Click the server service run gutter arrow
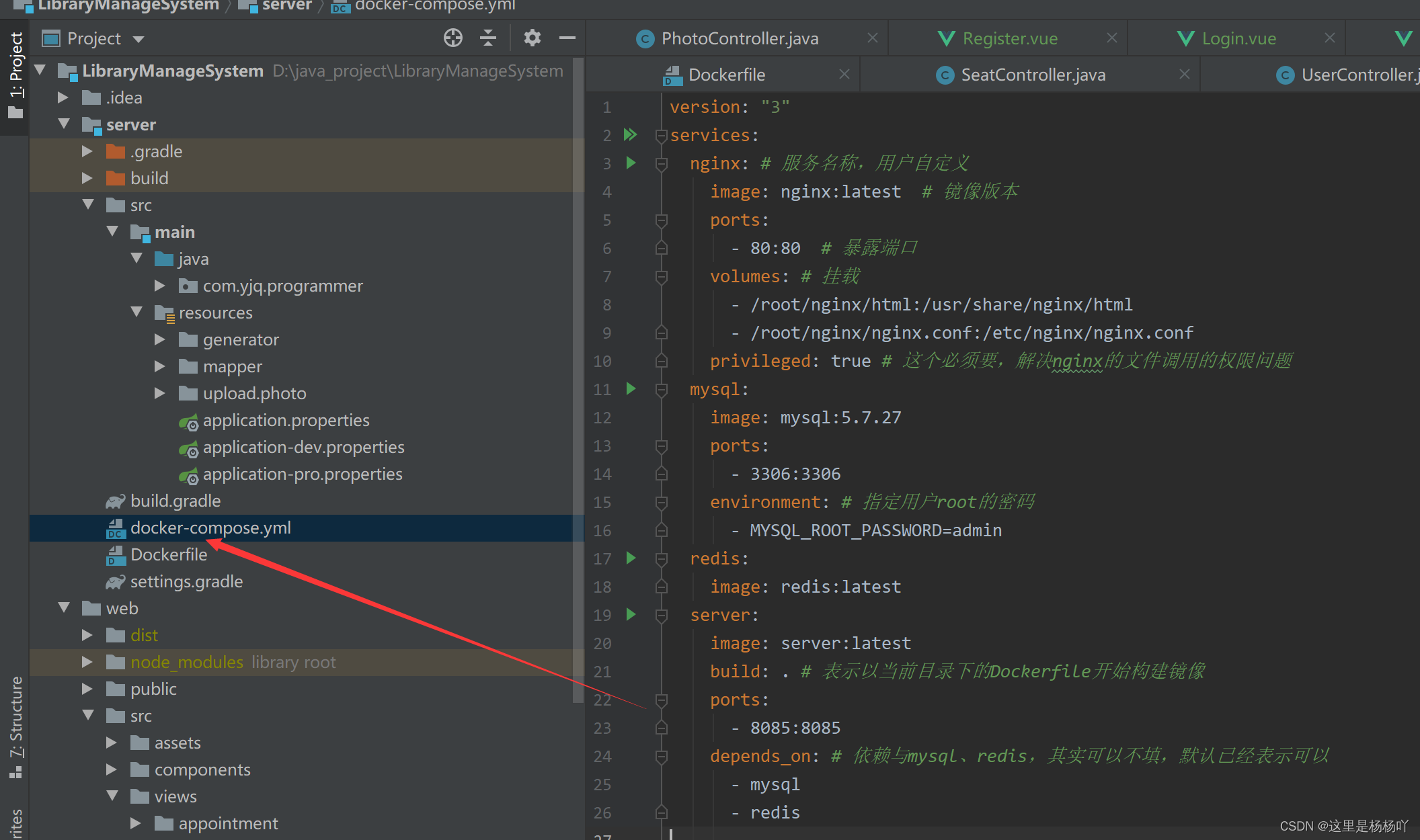The image size is (1420, 840). tap(631, 615)
